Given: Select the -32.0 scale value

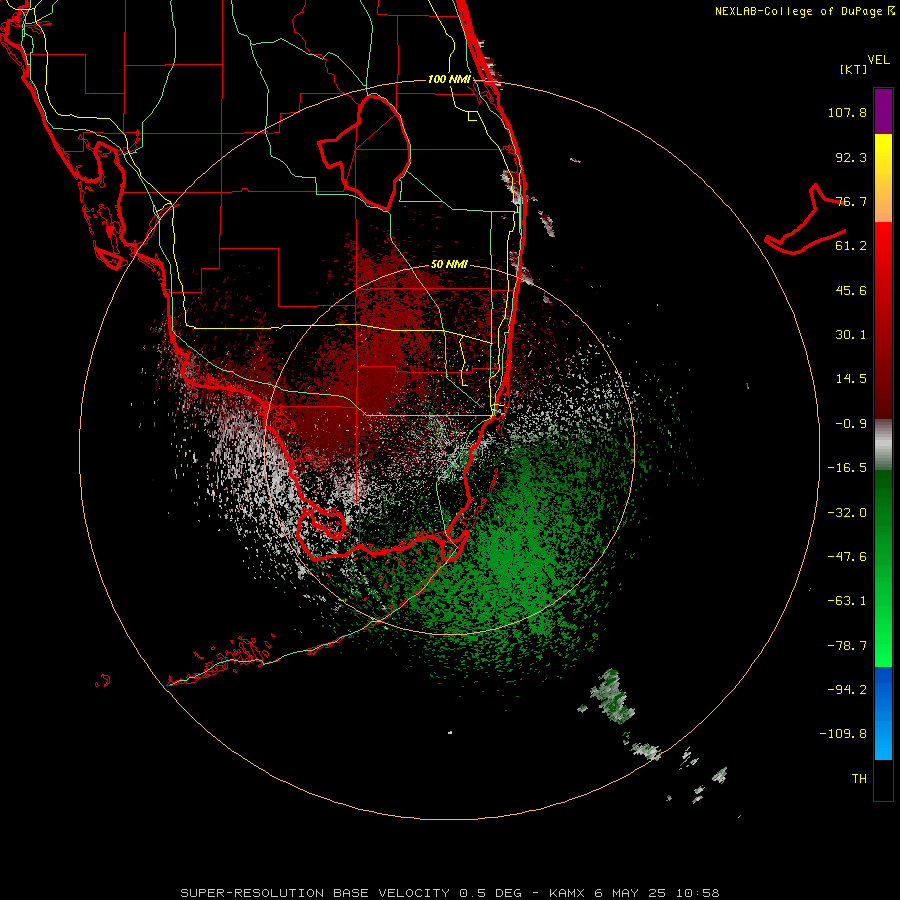Looking at the screenshot, I should 847,513.
